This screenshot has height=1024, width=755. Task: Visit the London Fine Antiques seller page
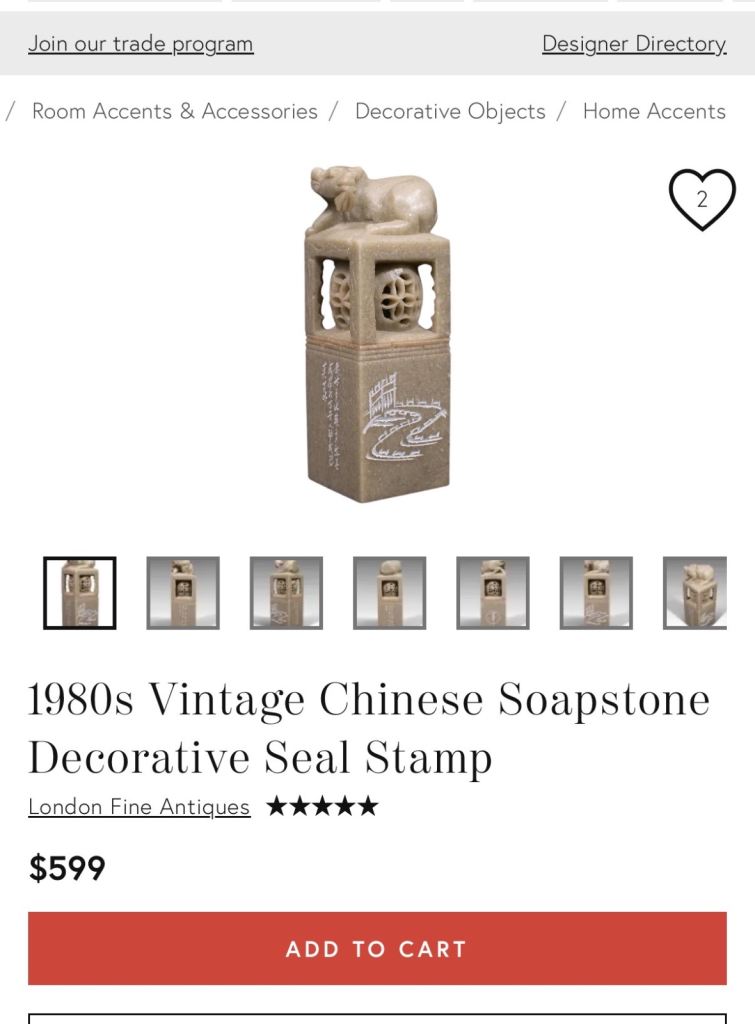[139, 807]
